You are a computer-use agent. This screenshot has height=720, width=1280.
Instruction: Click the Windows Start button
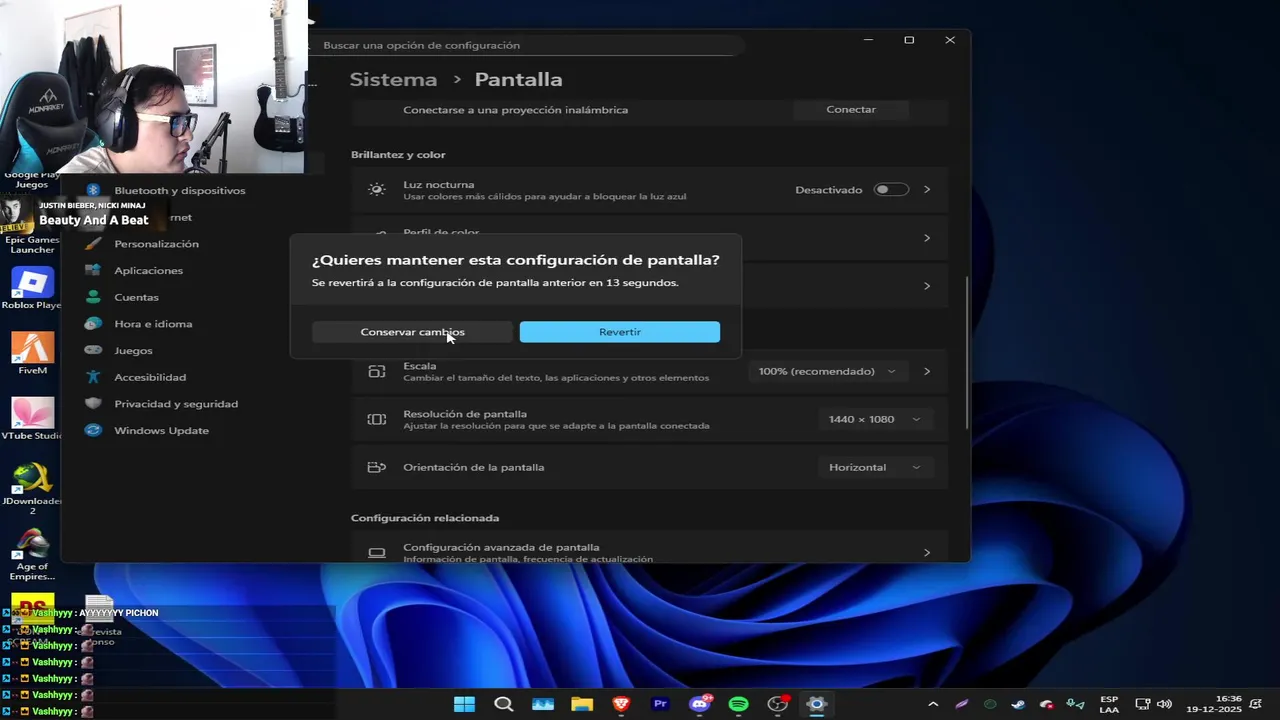(464, 704)
